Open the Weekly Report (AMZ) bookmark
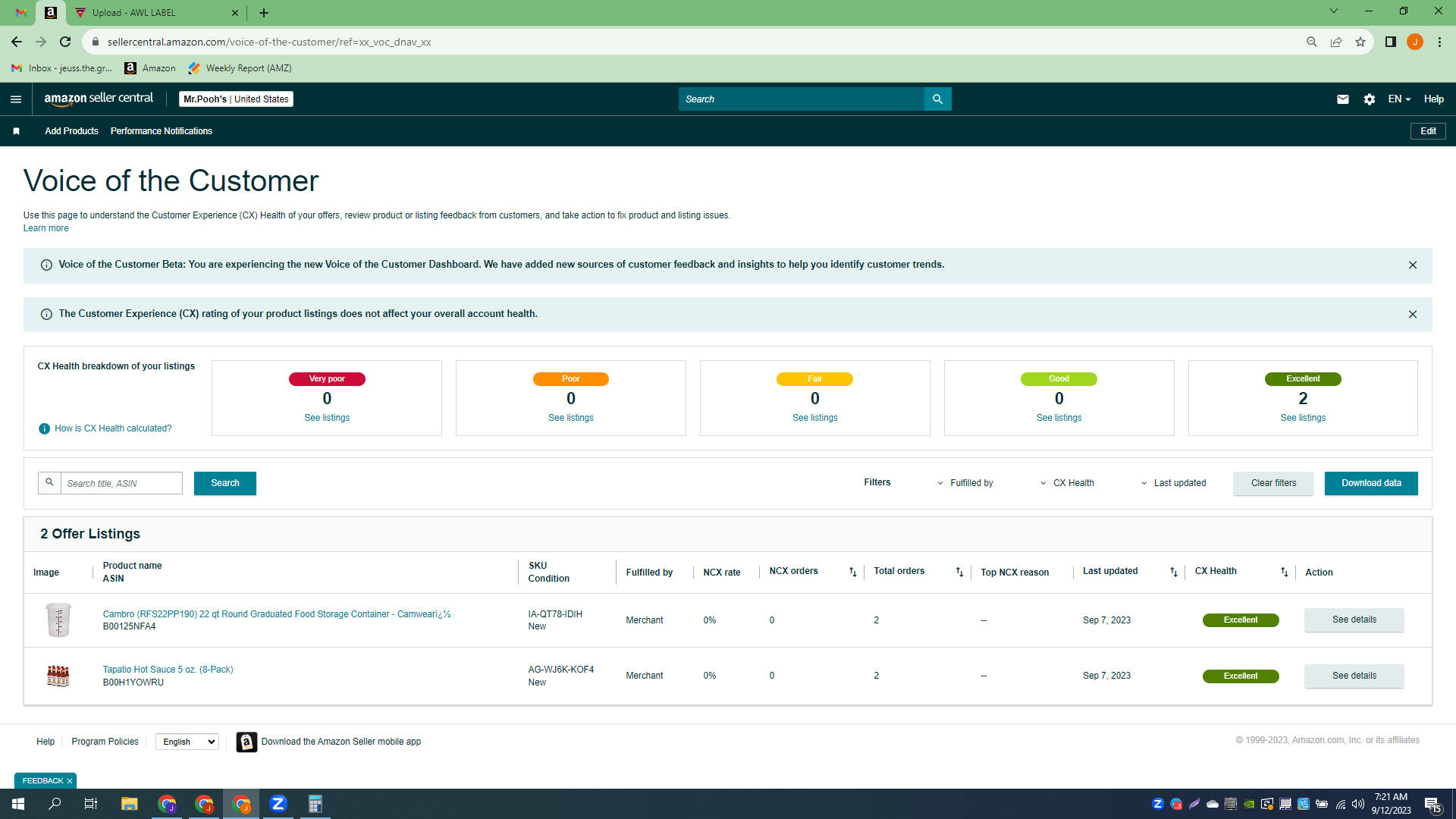 240,68
